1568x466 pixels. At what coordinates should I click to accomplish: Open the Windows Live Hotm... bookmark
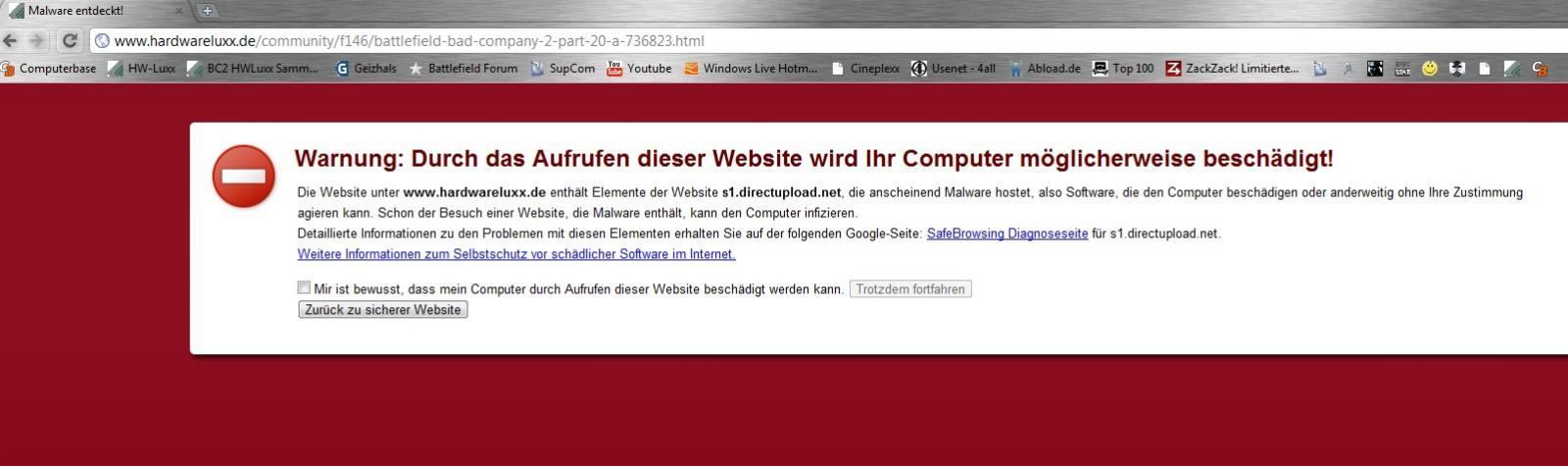coord(751,69)
